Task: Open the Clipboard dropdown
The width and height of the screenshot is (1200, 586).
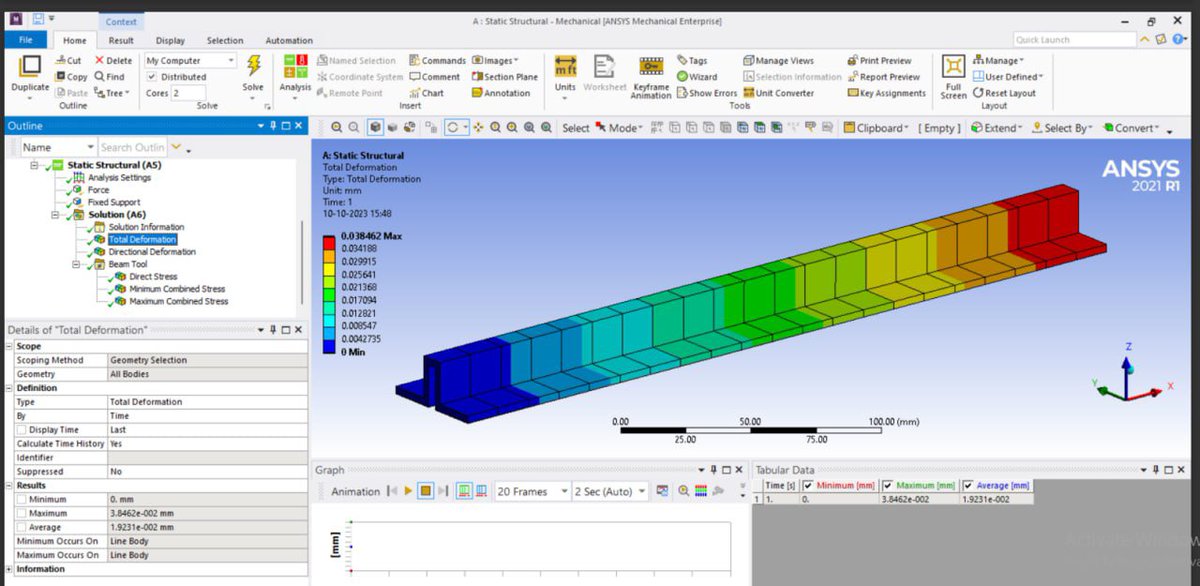Action: pyautogui.click(x=877, y=128)
